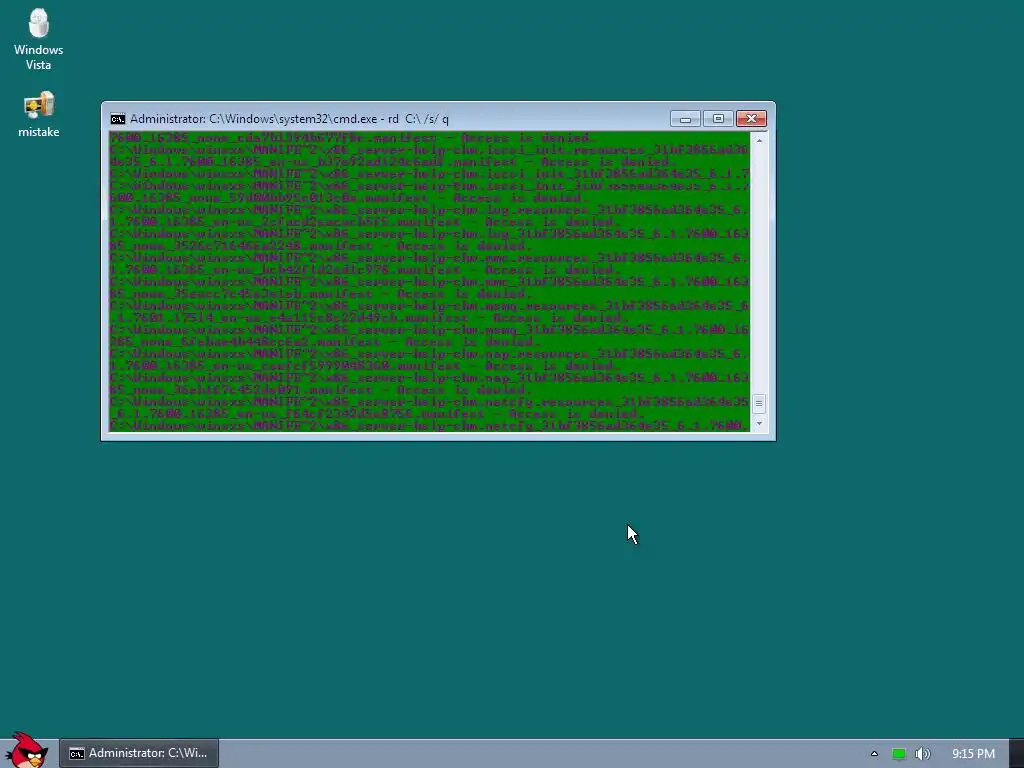The image size is (1024, 768).
Task: Click the cmd scrollbar down arrow
Action: [759, 424]
